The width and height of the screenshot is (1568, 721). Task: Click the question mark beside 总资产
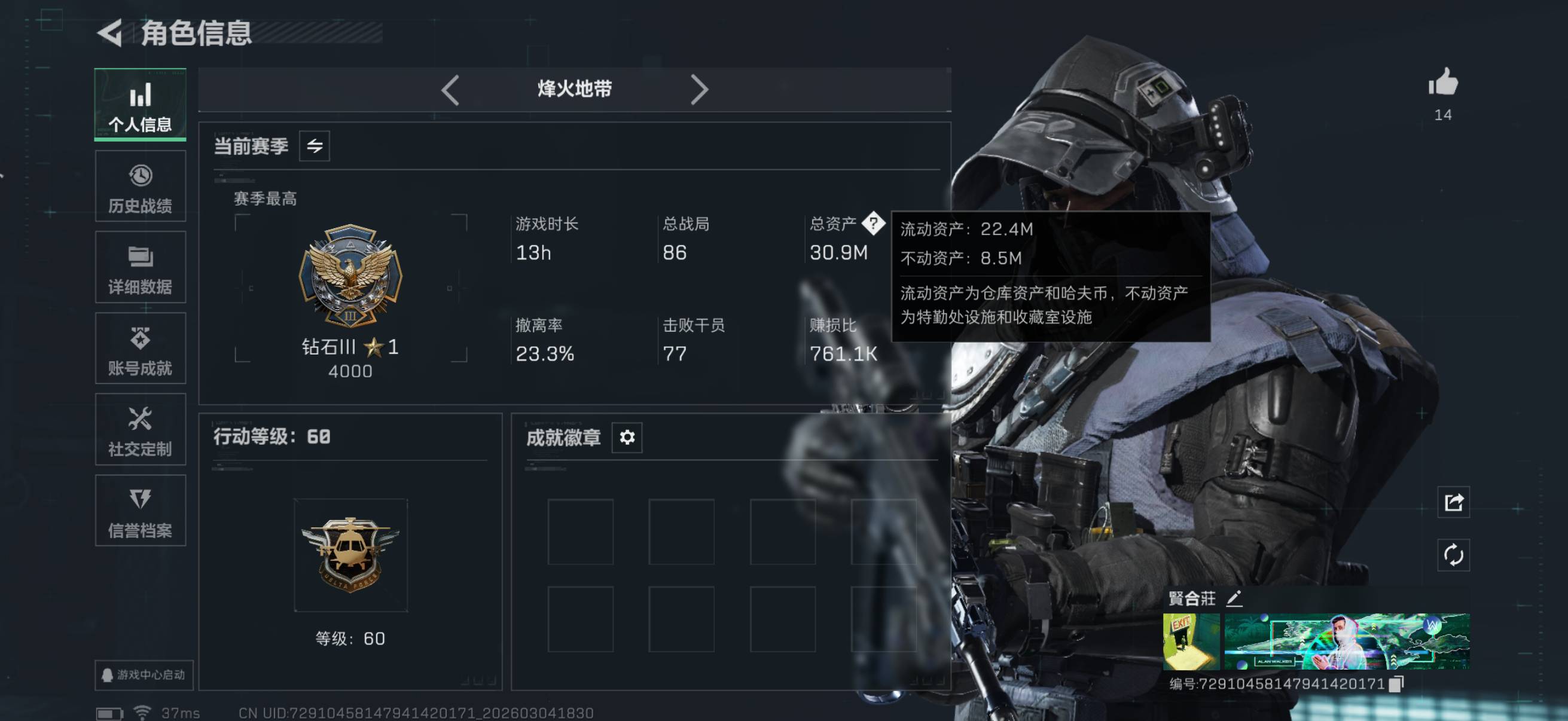coord(874,224)
